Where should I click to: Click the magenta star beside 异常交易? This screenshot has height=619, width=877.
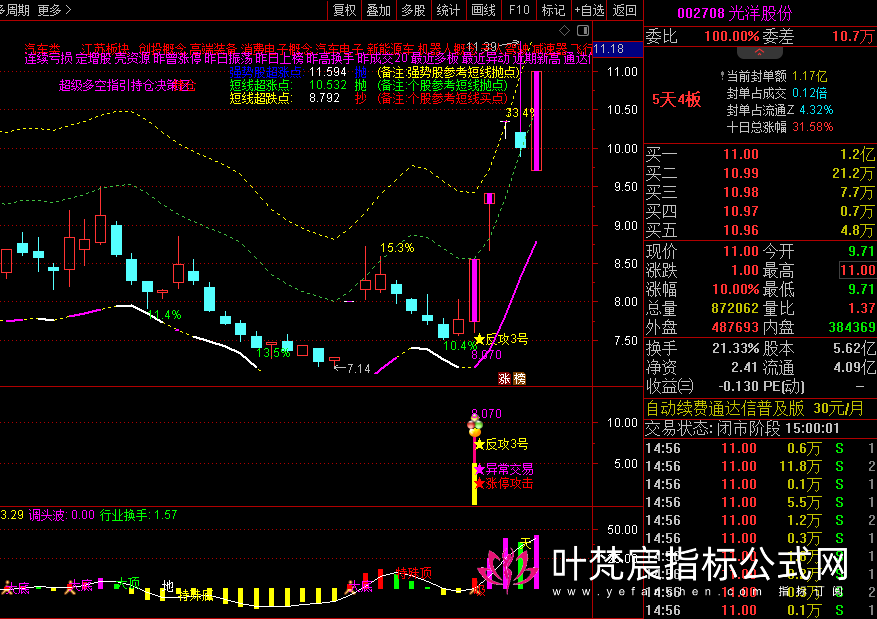tap(479, 469)
